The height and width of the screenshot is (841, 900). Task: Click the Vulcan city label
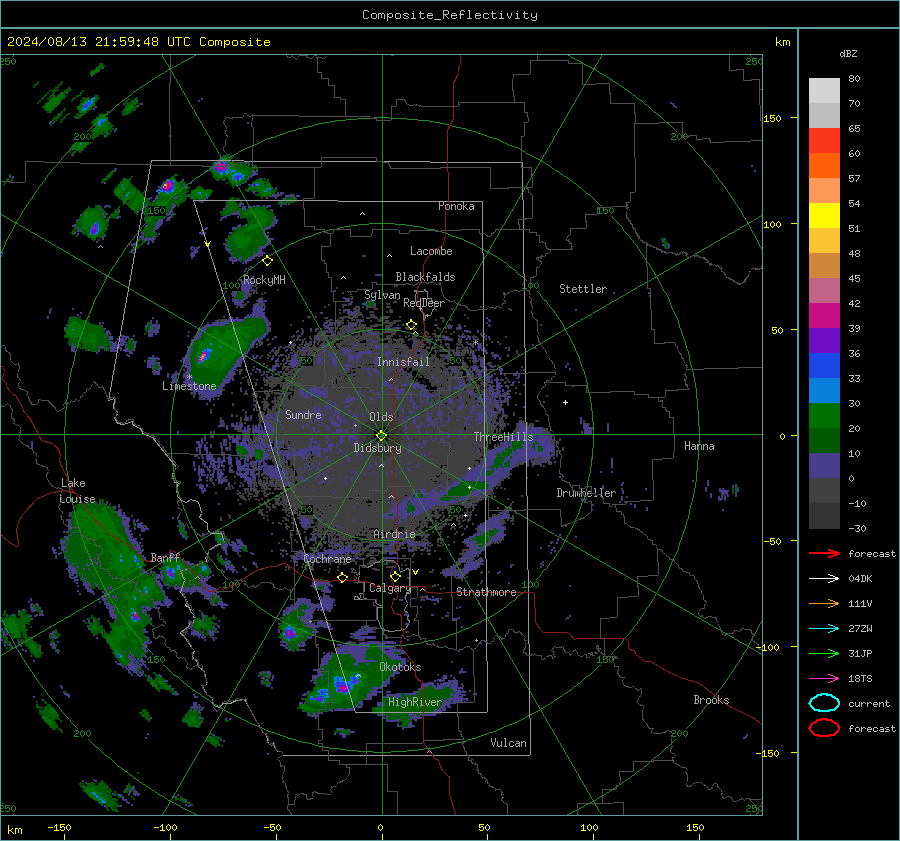(x=508, y=743)
